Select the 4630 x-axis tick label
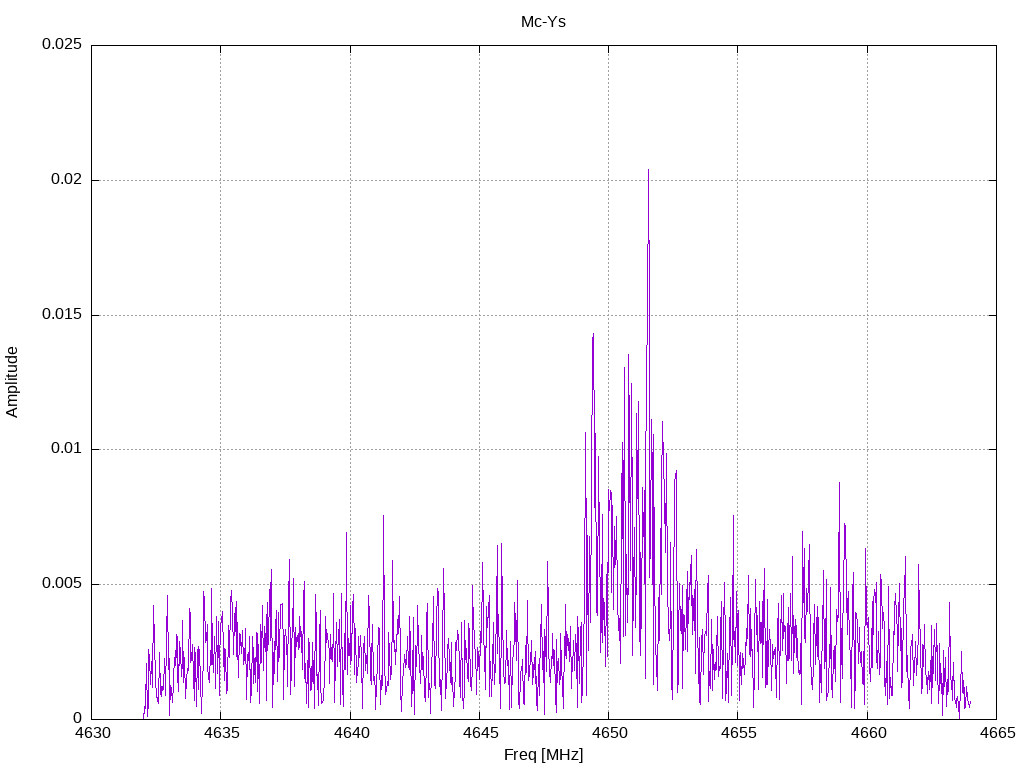1024x768 pixels. (92, 733)
